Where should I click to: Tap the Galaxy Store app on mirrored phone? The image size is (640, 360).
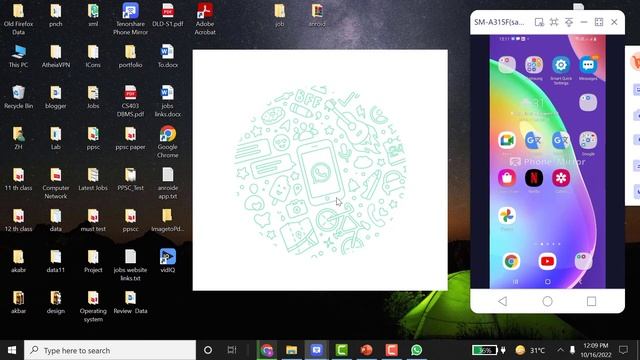click(507, 178)
